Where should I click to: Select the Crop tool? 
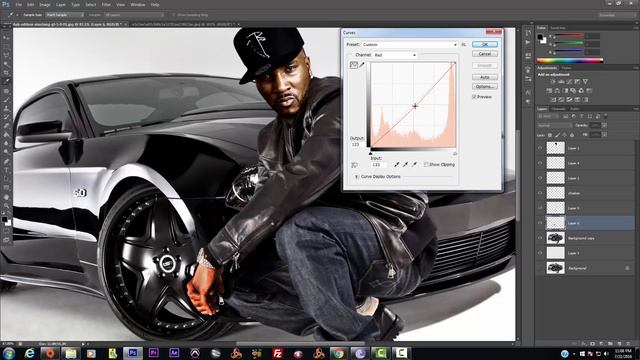[x=6, y=73]
